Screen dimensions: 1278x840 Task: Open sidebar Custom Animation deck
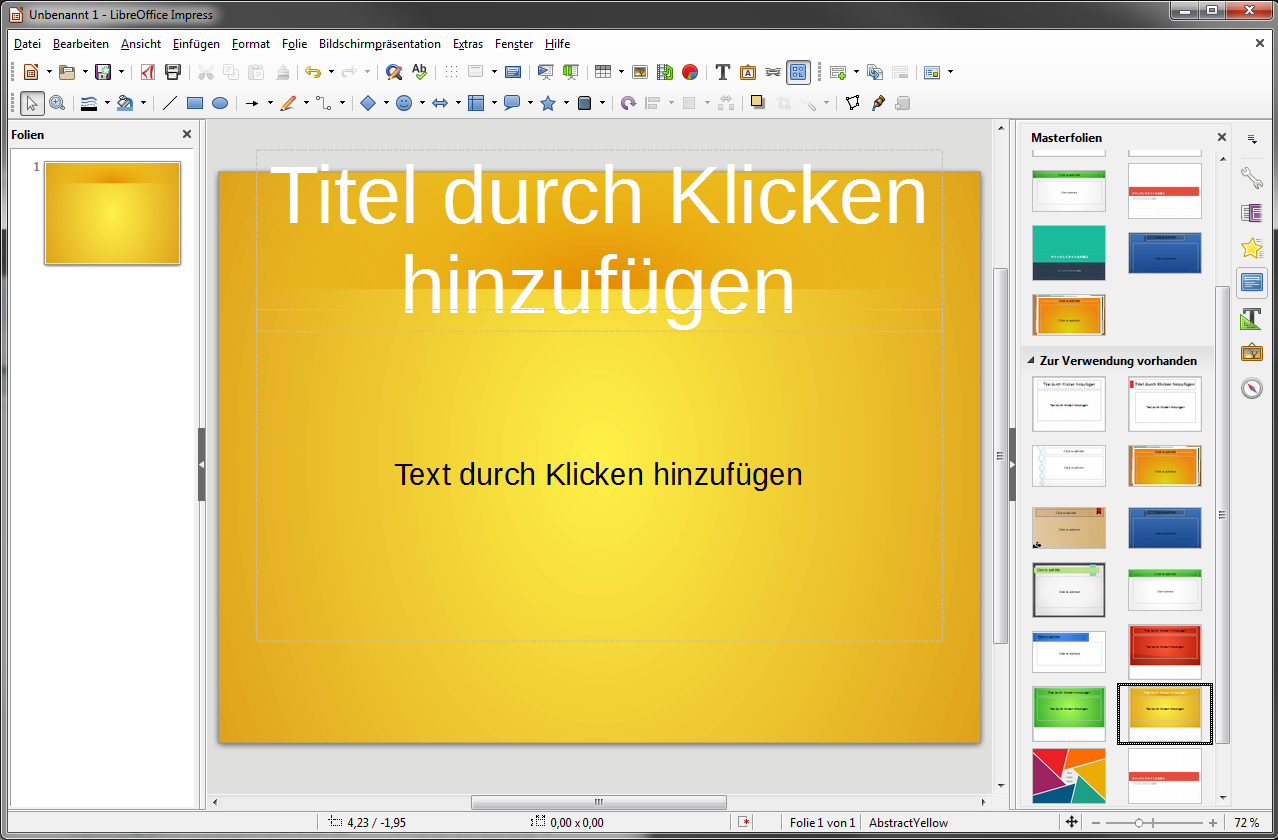tap(1251, 248)
